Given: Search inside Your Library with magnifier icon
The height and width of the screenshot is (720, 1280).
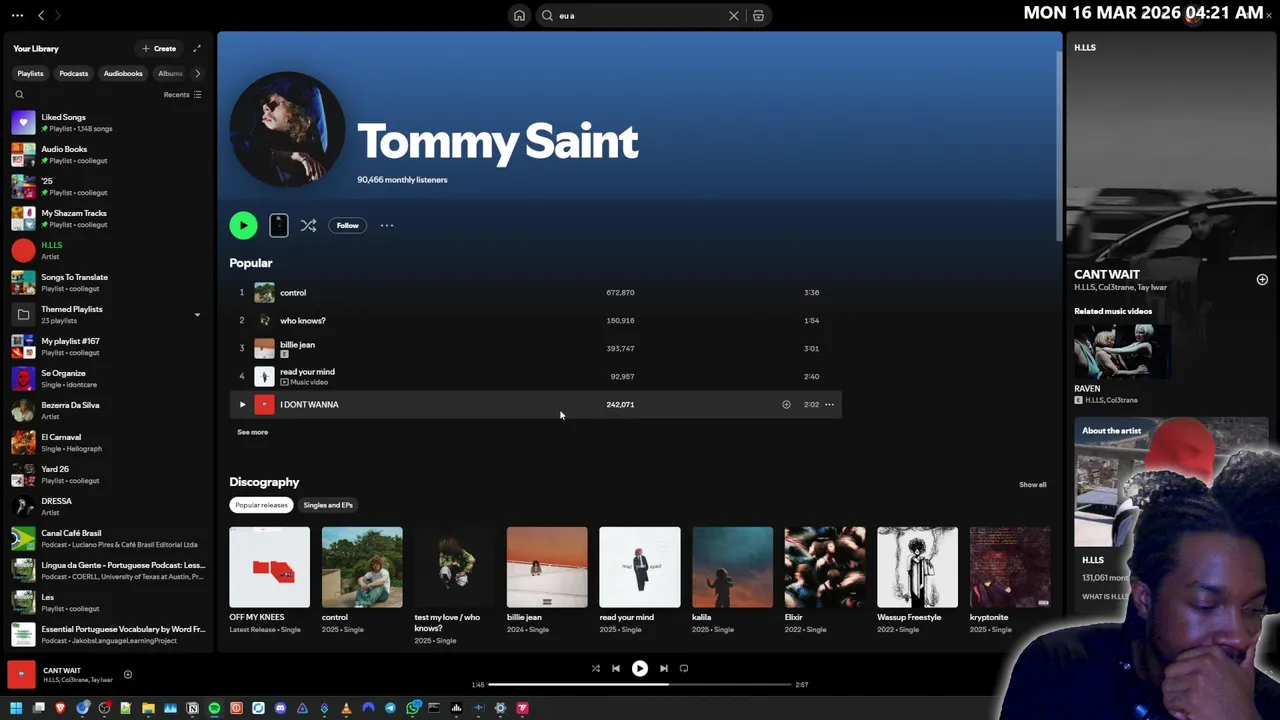Looking at the screenshot, I should coord(19,95).
